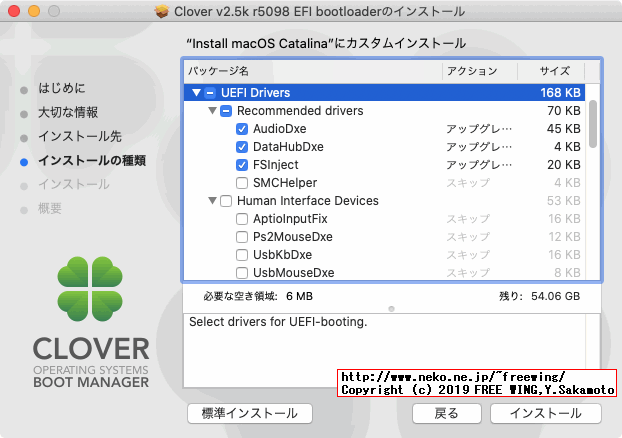Select the FSInject row label
The width and height of the screenshot is (622, 438).
276,165
